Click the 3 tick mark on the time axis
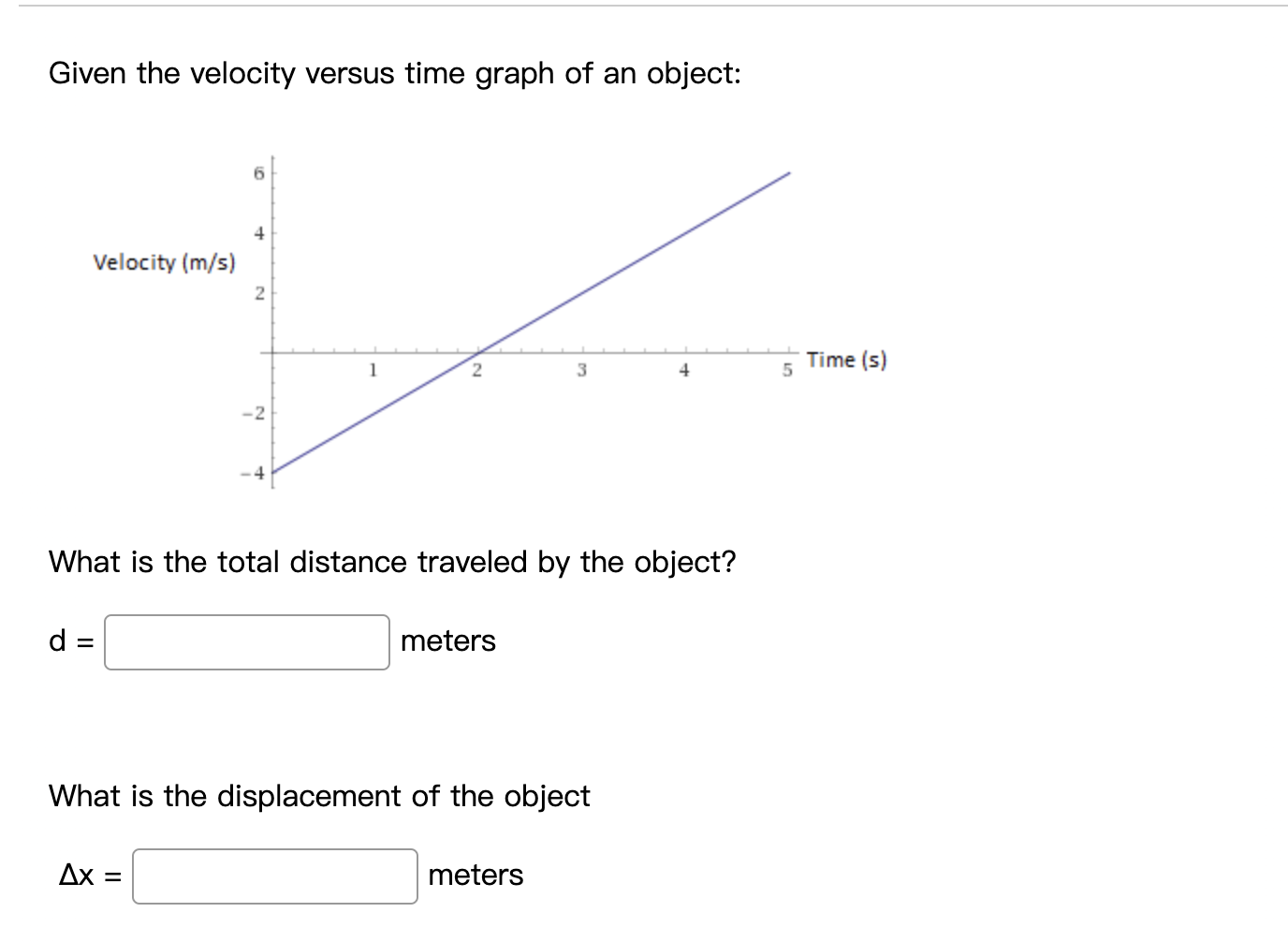The height and width of the screenshot is (942, 1288). (580, 370)
